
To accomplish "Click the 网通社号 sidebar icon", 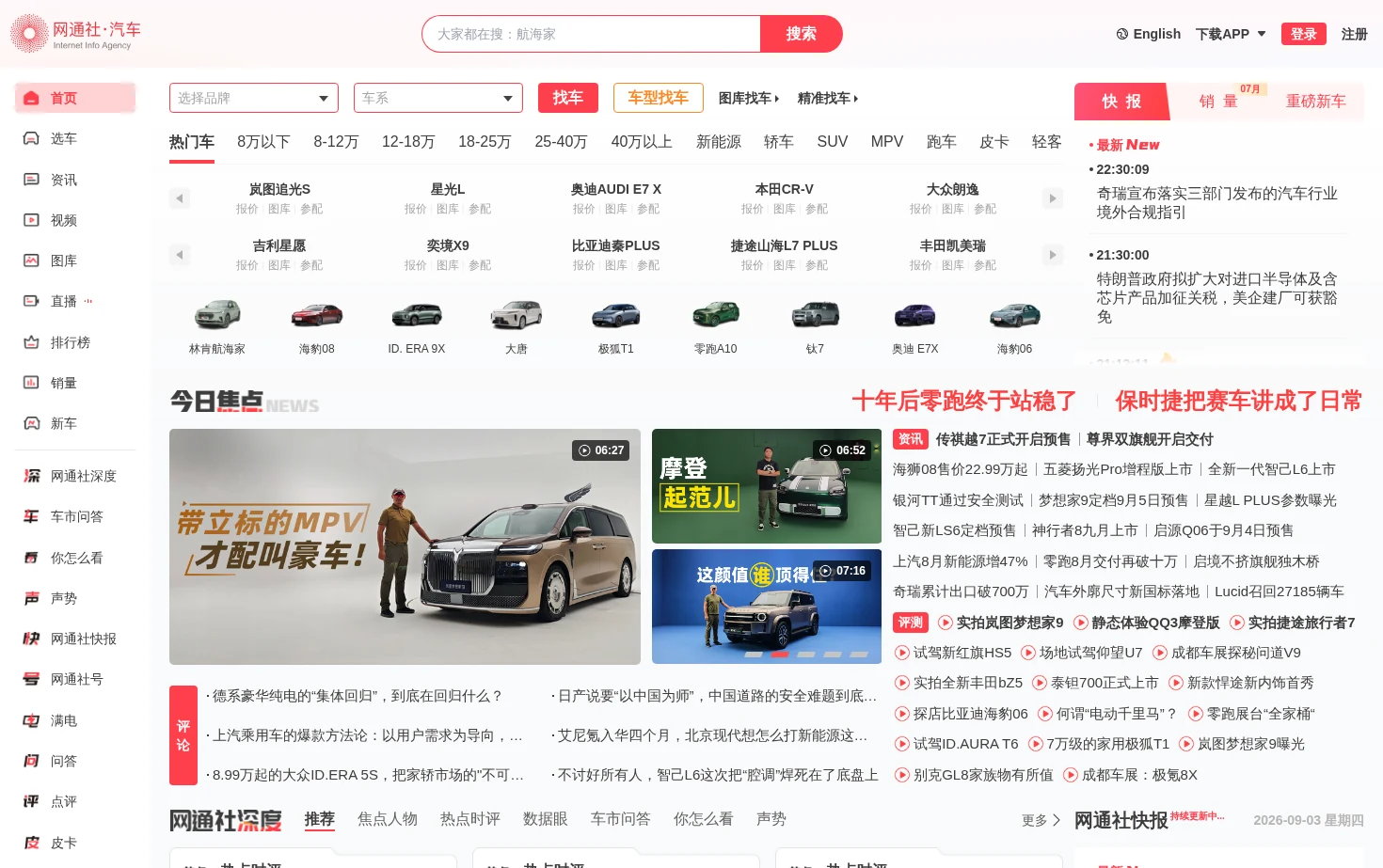I will 31,679.
